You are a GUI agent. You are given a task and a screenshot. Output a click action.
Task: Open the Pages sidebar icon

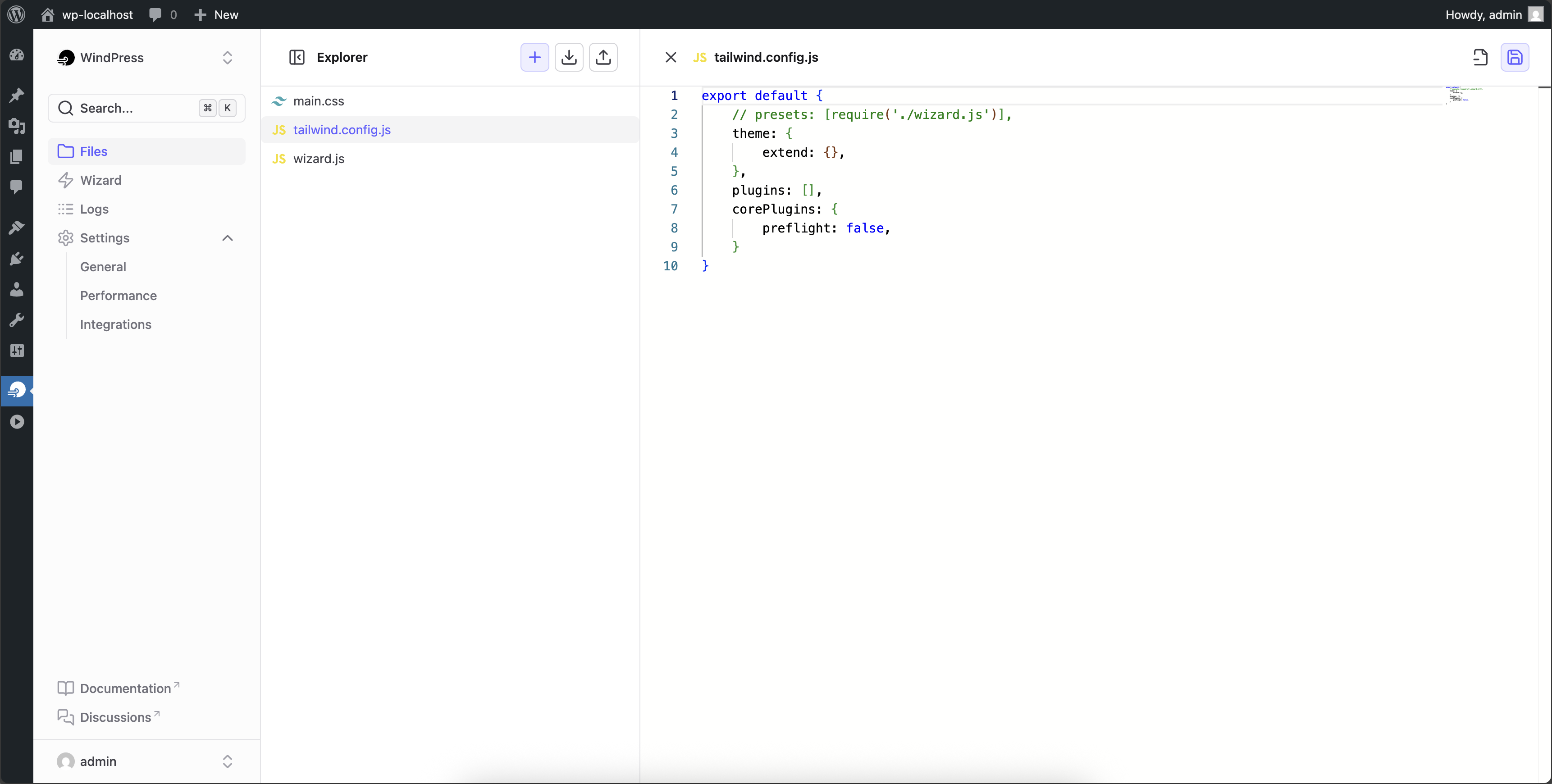[17, 157]
